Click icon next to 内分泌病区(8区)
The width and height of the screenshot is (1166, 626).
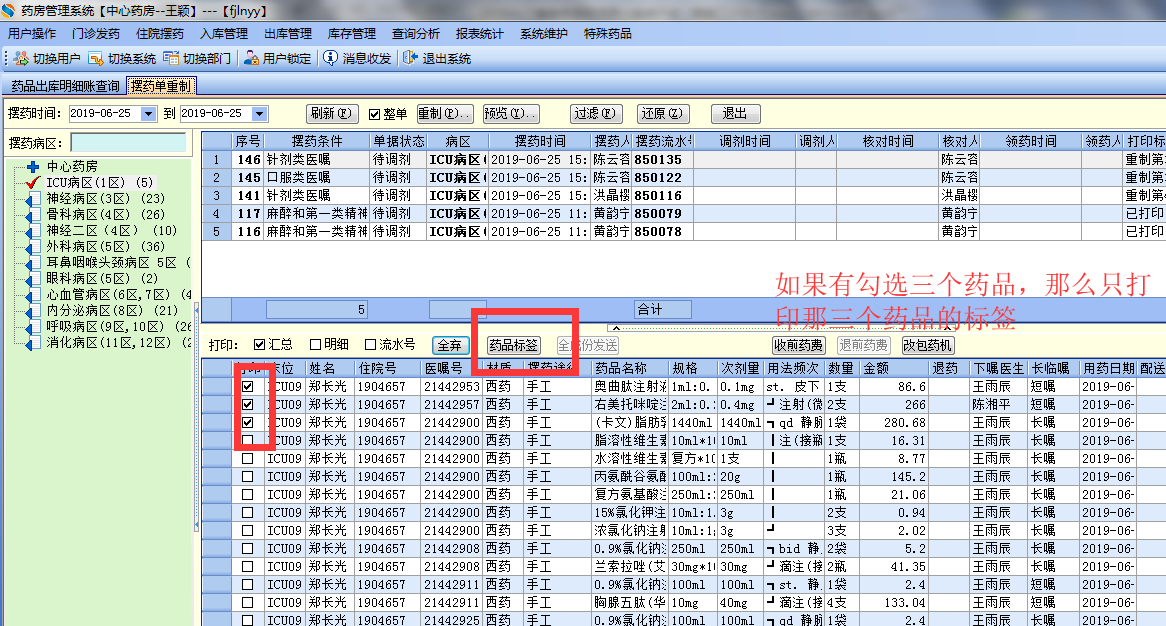click(x=33, y=311)
